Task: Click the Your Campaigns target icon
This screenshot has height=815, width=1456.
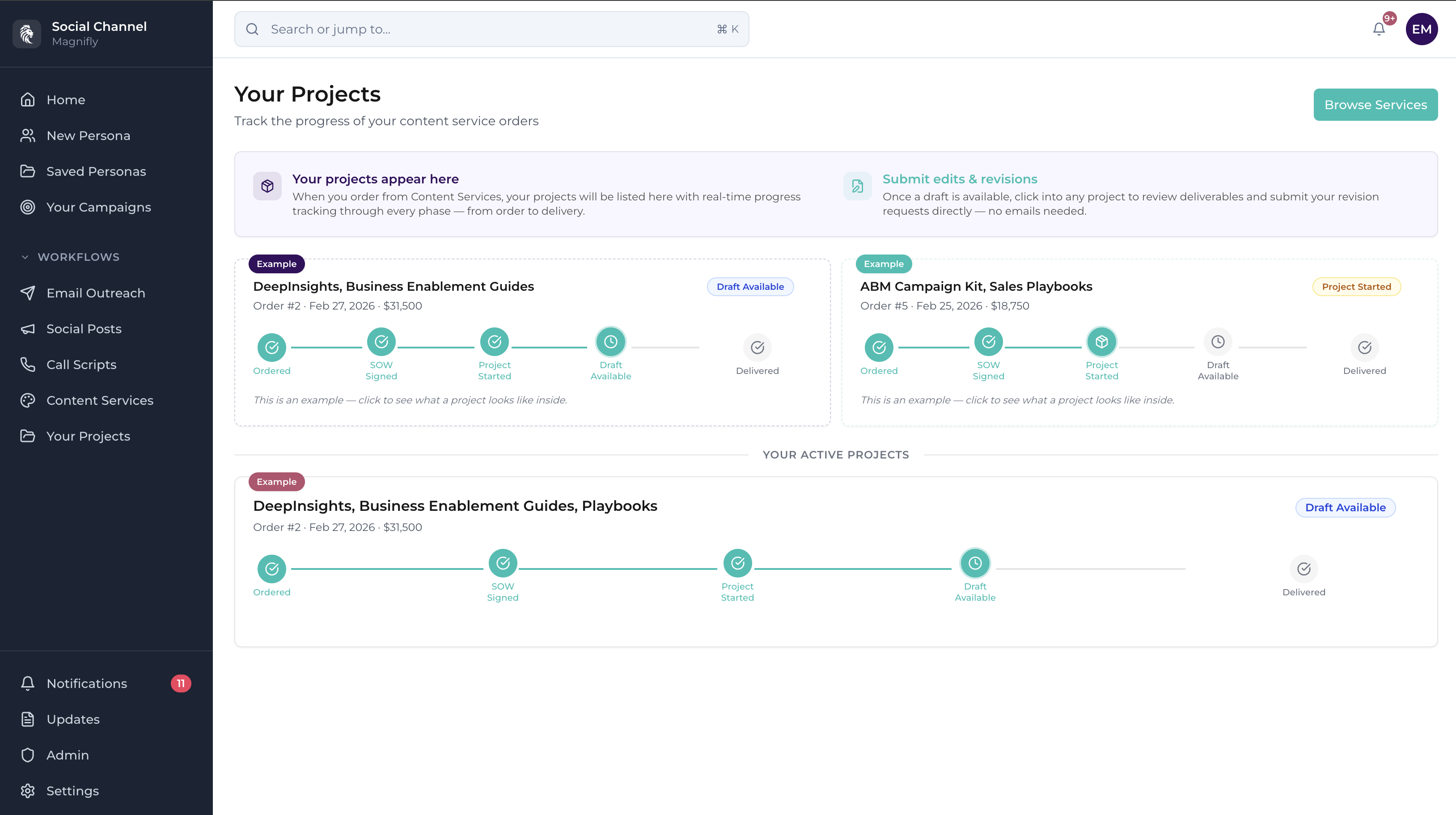Action: [28, 207]
